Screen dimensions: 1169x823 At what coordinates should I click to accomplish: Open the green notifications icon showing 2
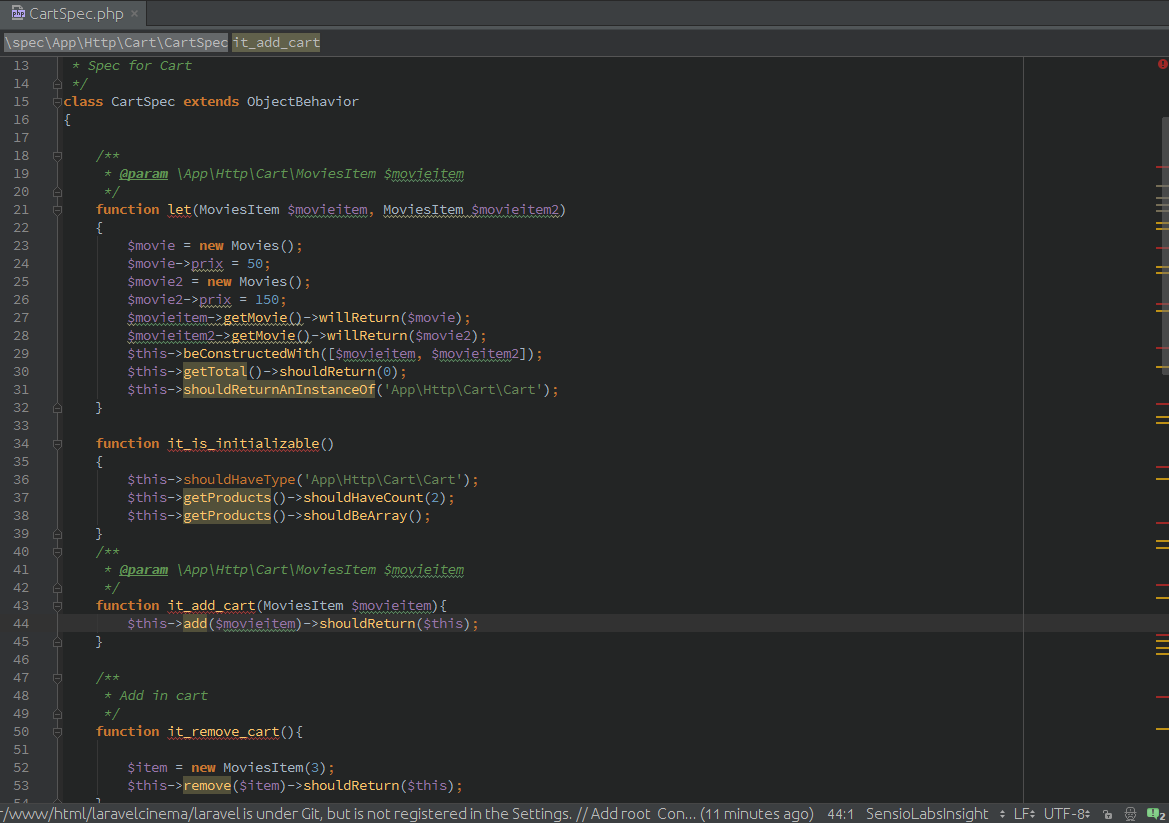point(1156,814)
